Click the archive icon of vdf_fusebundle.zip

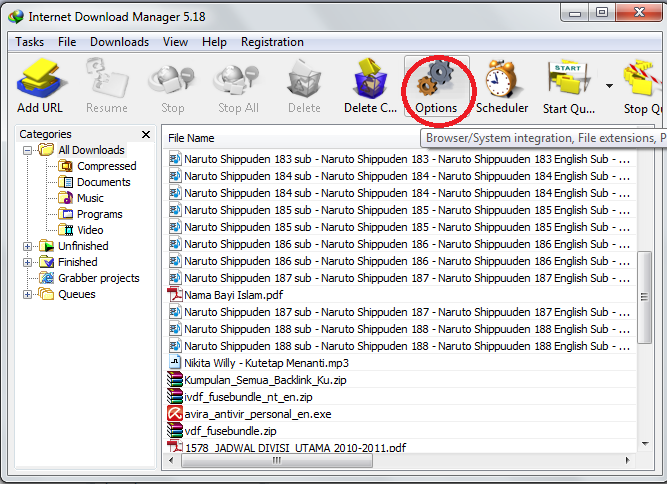(x=174, y=431)
